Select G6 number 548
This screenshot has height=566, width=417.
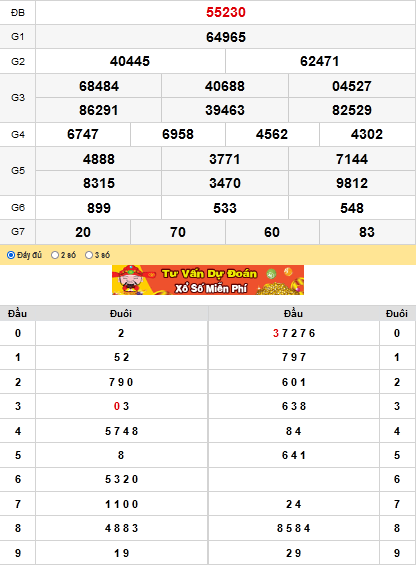pyautogui.click(x=352, y=208)
